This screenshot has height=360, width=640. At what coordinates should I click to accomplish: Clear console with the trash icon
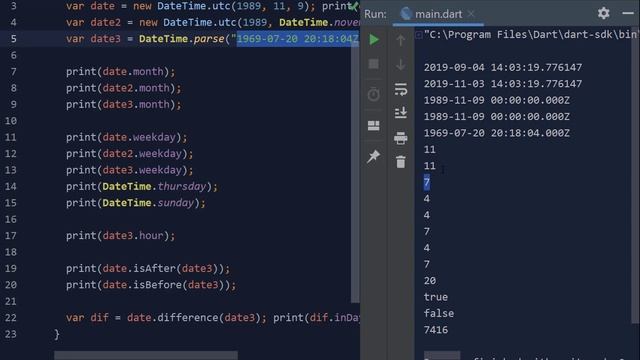400,162
